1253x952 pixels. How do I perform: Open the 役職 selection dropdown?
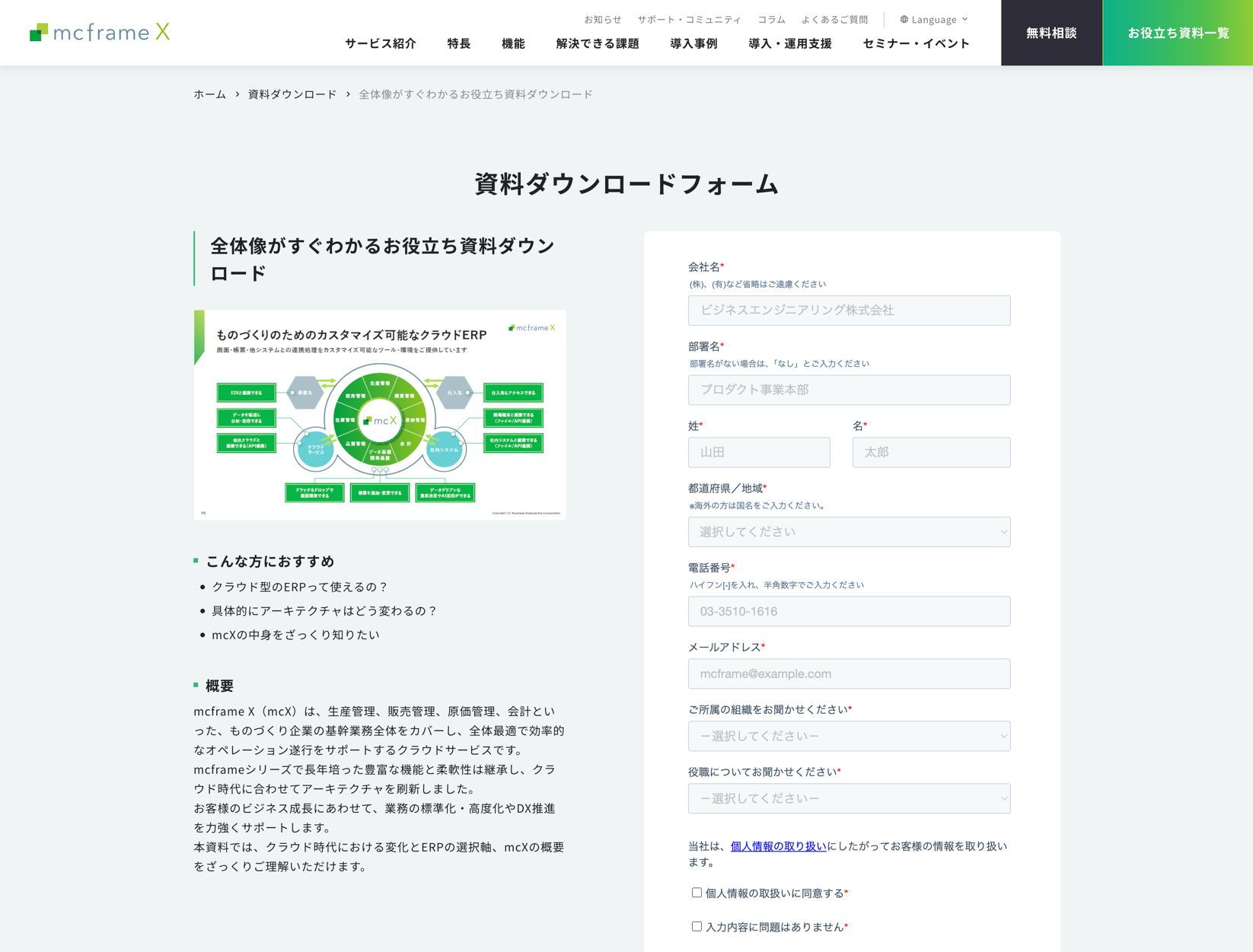pos(849,798)
